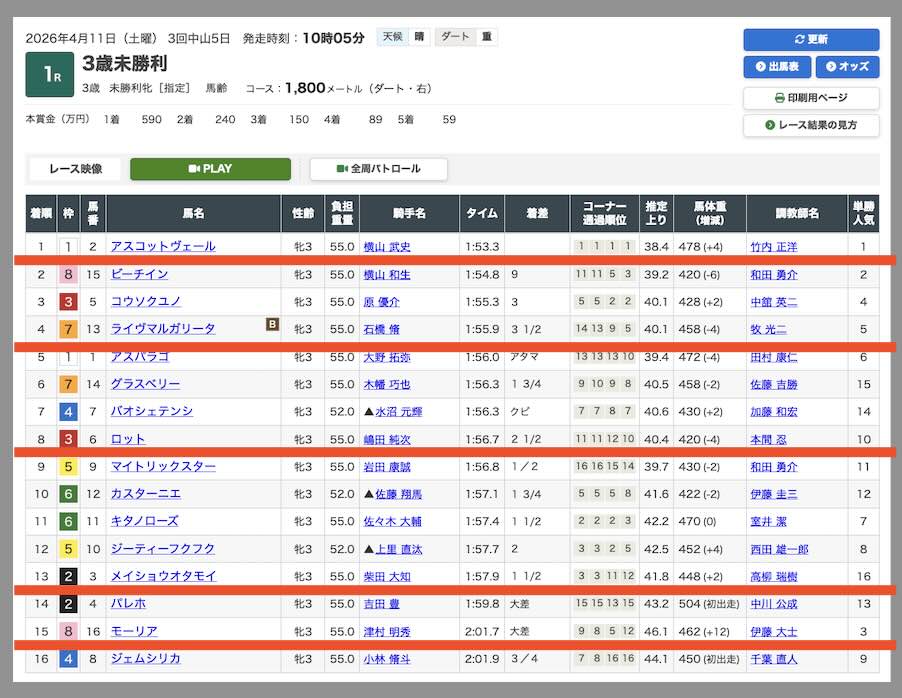Open horse link マイトリックスター

pos(163,466)
